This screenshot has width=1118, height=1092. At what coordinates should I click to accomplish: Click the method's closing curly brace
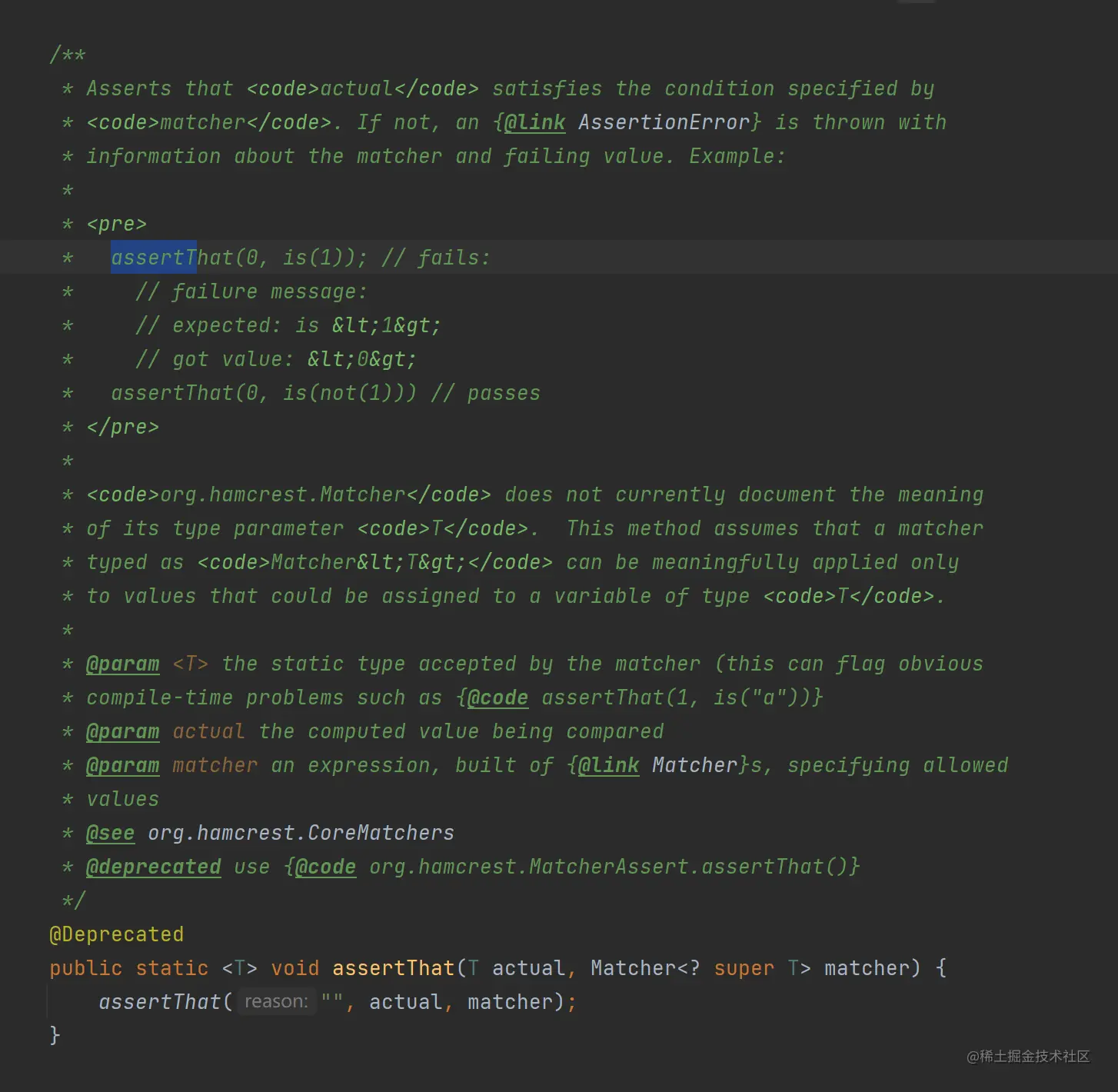55,1035
